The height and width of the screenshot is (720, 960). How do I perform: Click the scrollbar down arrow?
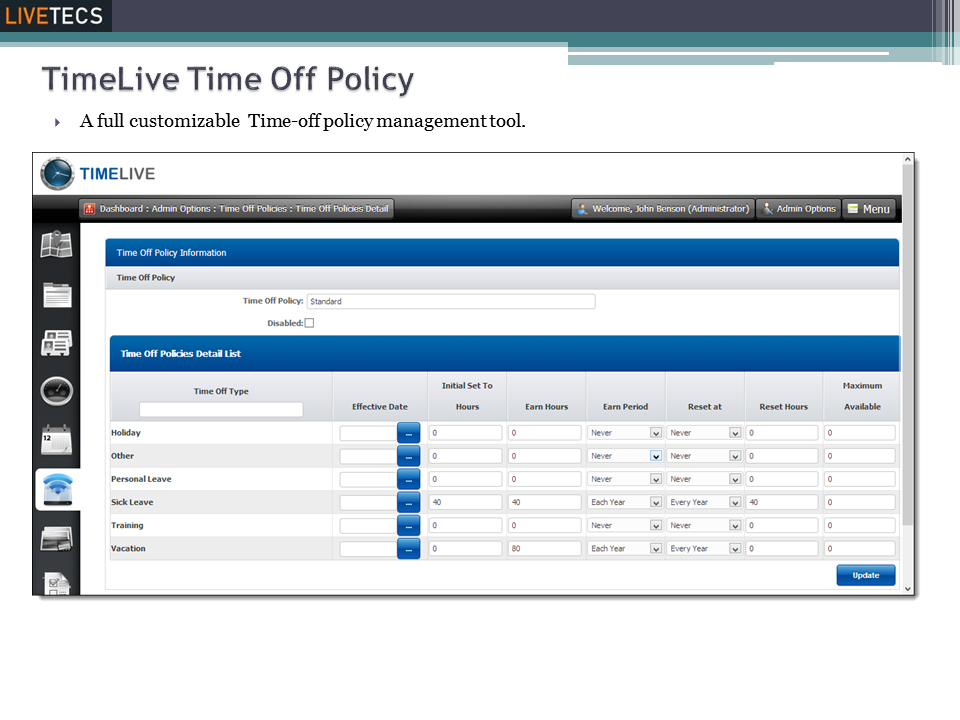[x=908, y=589]
